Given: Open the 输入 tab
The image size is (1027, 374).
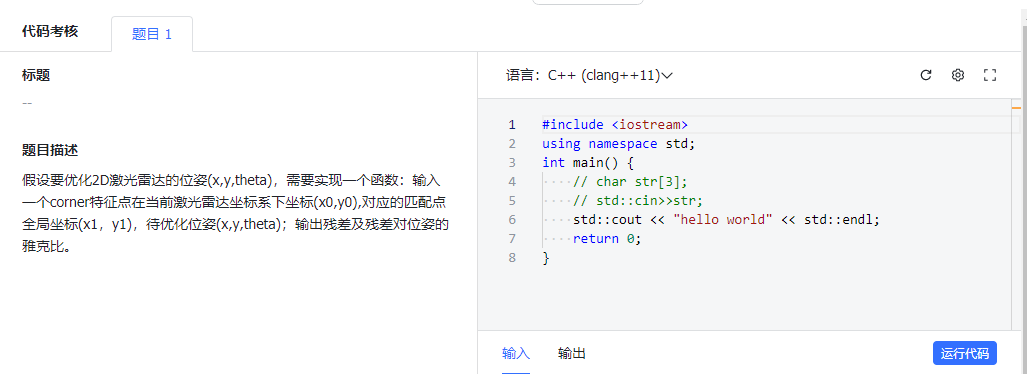Looking at the screenshot, I should coord(515,354).
